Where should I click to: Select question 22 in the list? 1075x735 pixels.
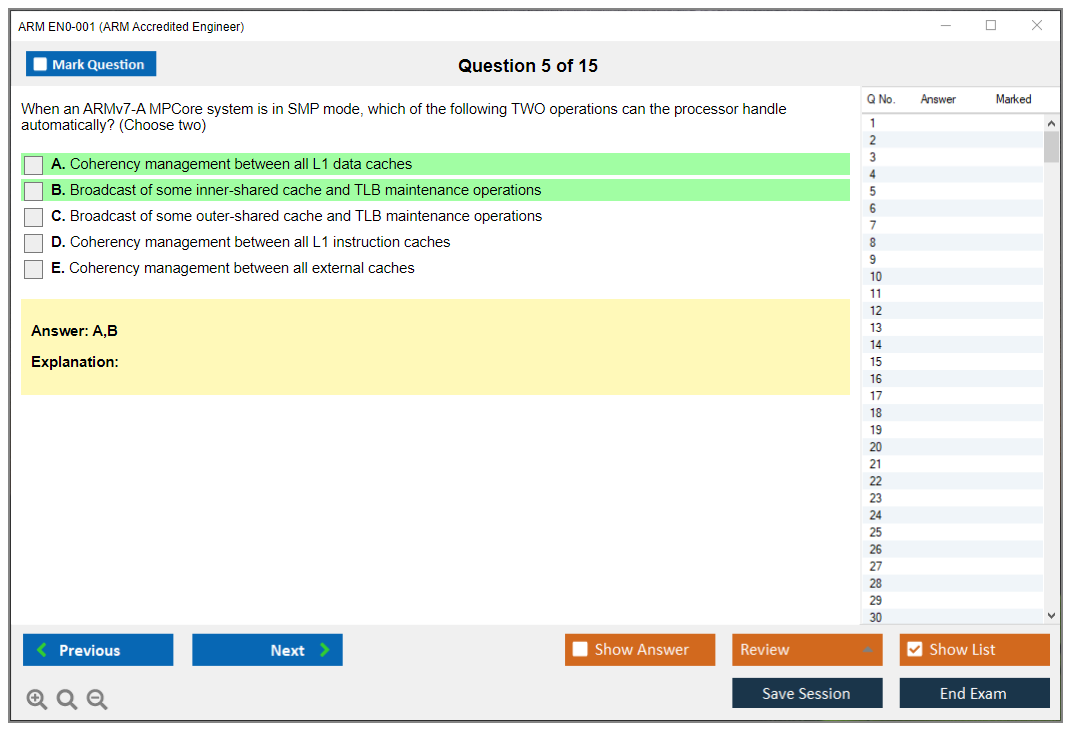pyautogui.click(x=876, y=481)
